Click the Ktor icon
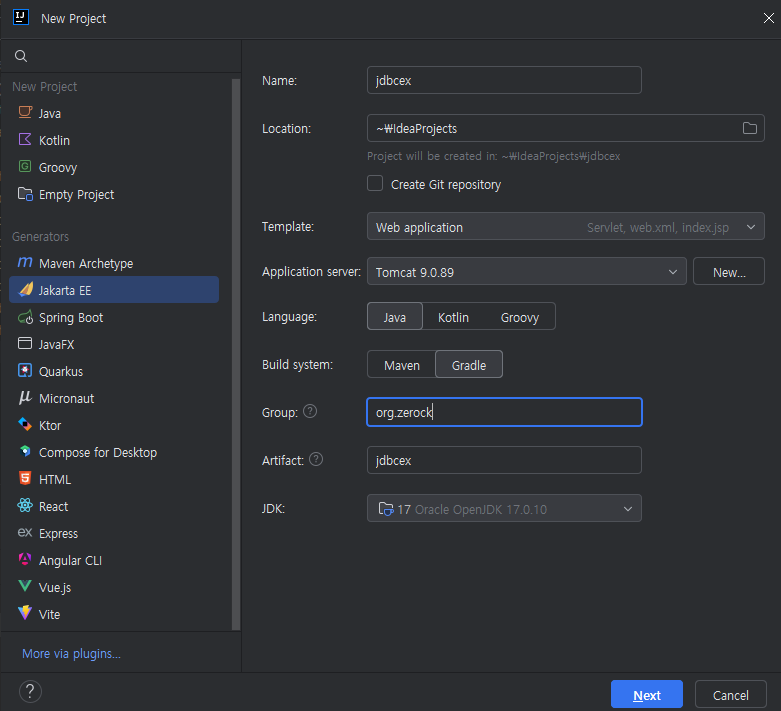Viewport: 781px width, 711px height. 25,424
